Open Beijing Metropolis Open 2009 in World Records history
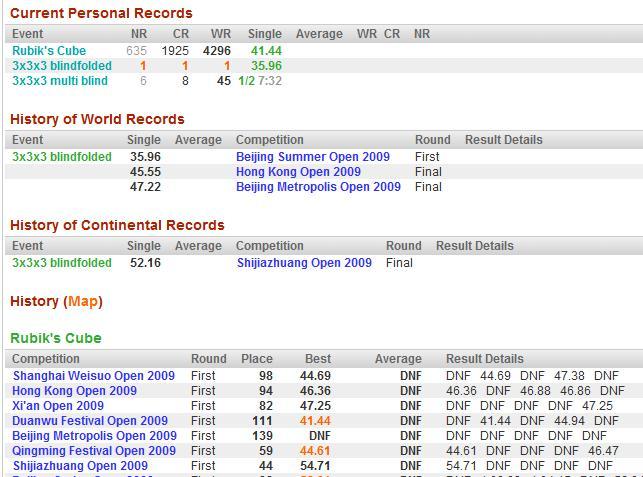 pos(318,187)
